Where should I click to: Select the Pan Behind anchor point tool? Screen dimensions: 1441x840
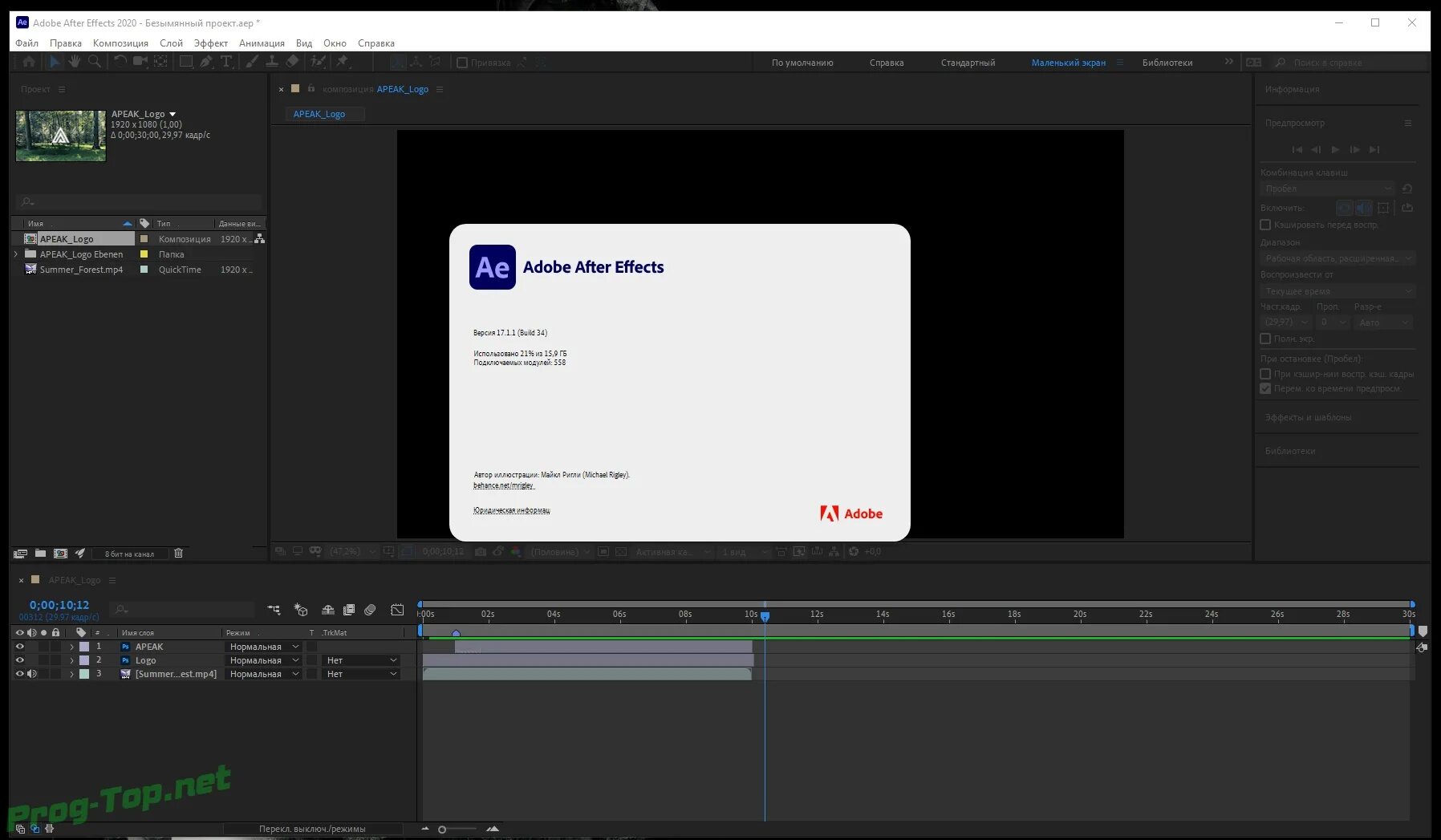(160, 62)
